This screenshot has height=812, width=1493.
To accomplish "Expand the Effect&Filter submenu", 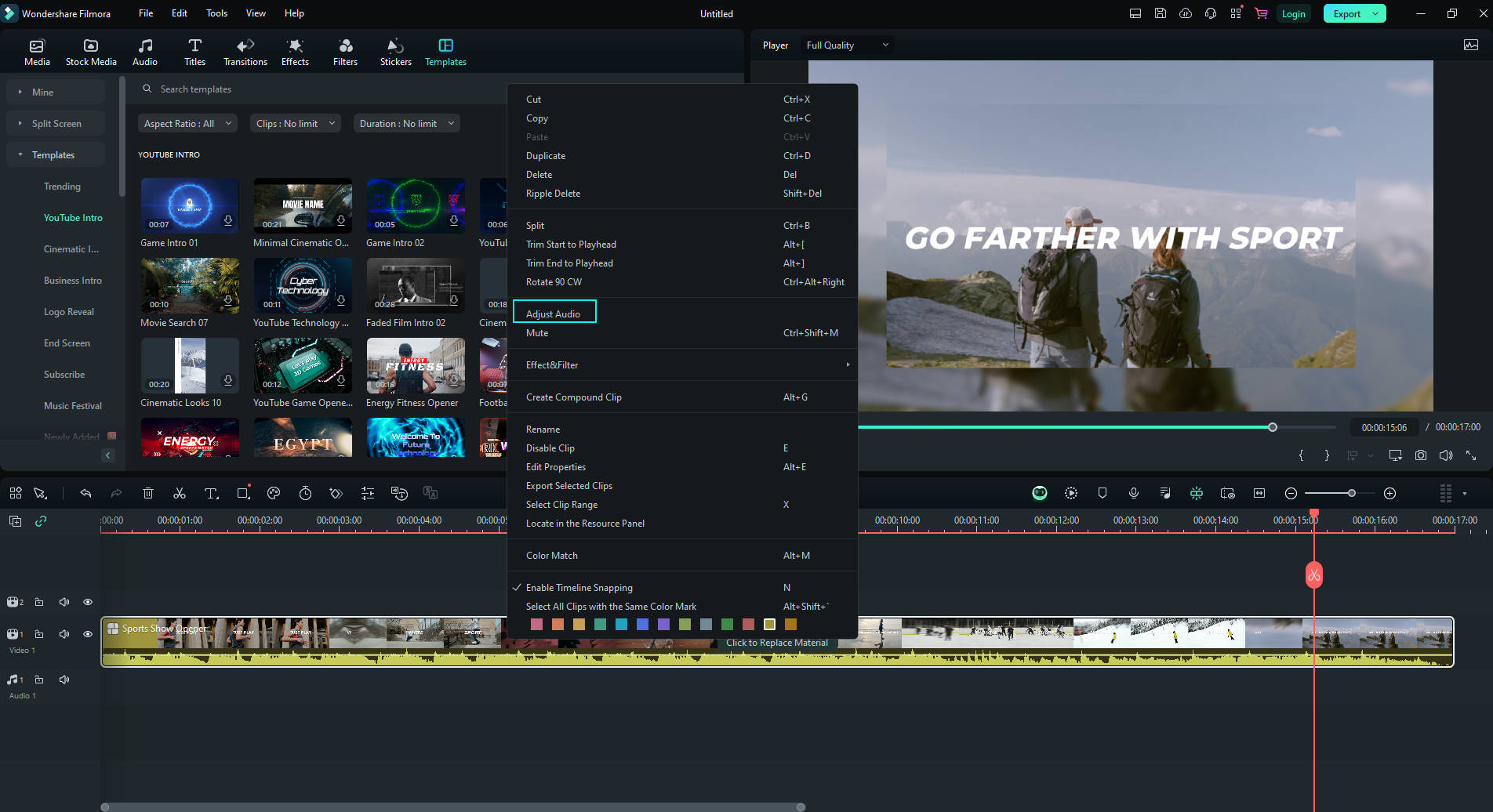I will [682, 365].
